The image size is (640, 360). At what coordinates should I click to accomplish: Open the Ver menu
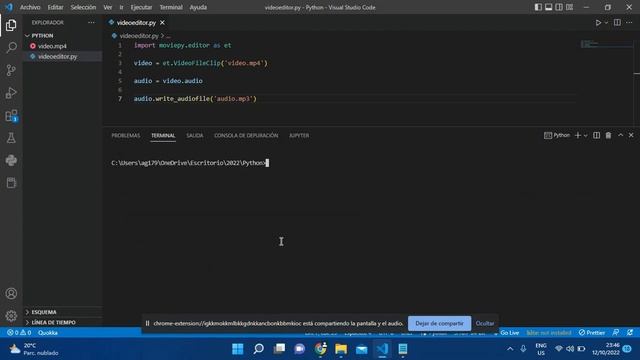108,7
